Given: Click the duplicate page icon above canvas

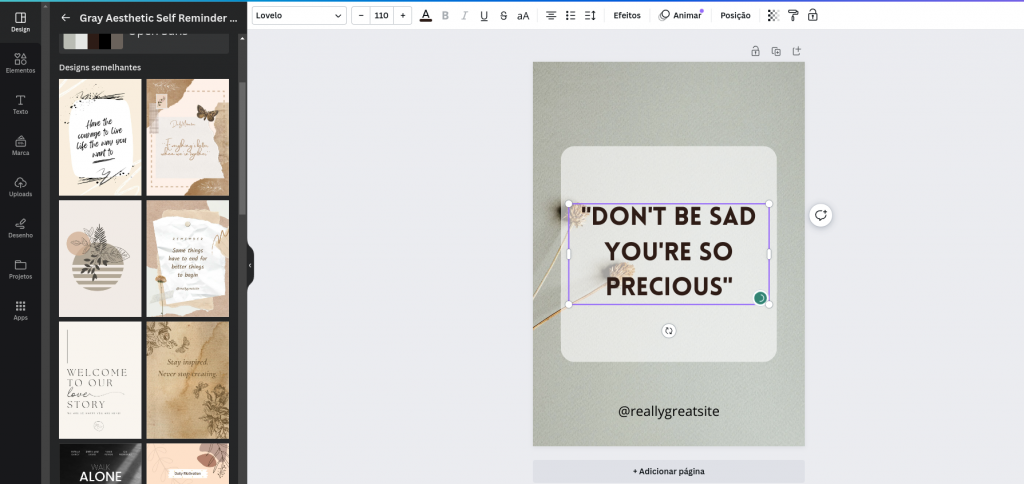Looking at the screenshot, I should (776, 51).
